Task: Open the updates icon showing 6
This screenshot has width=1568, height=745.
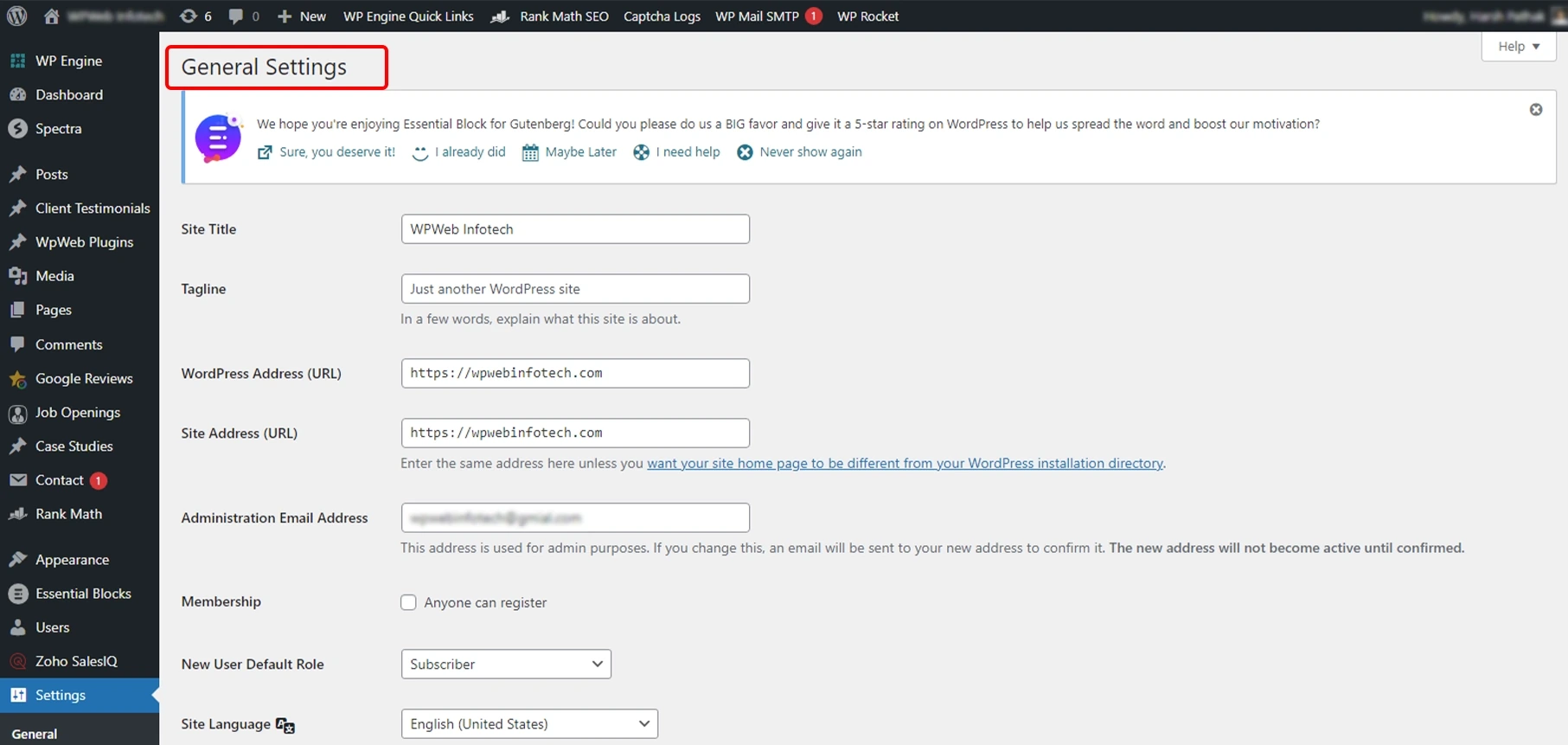Action: [189, 16]
